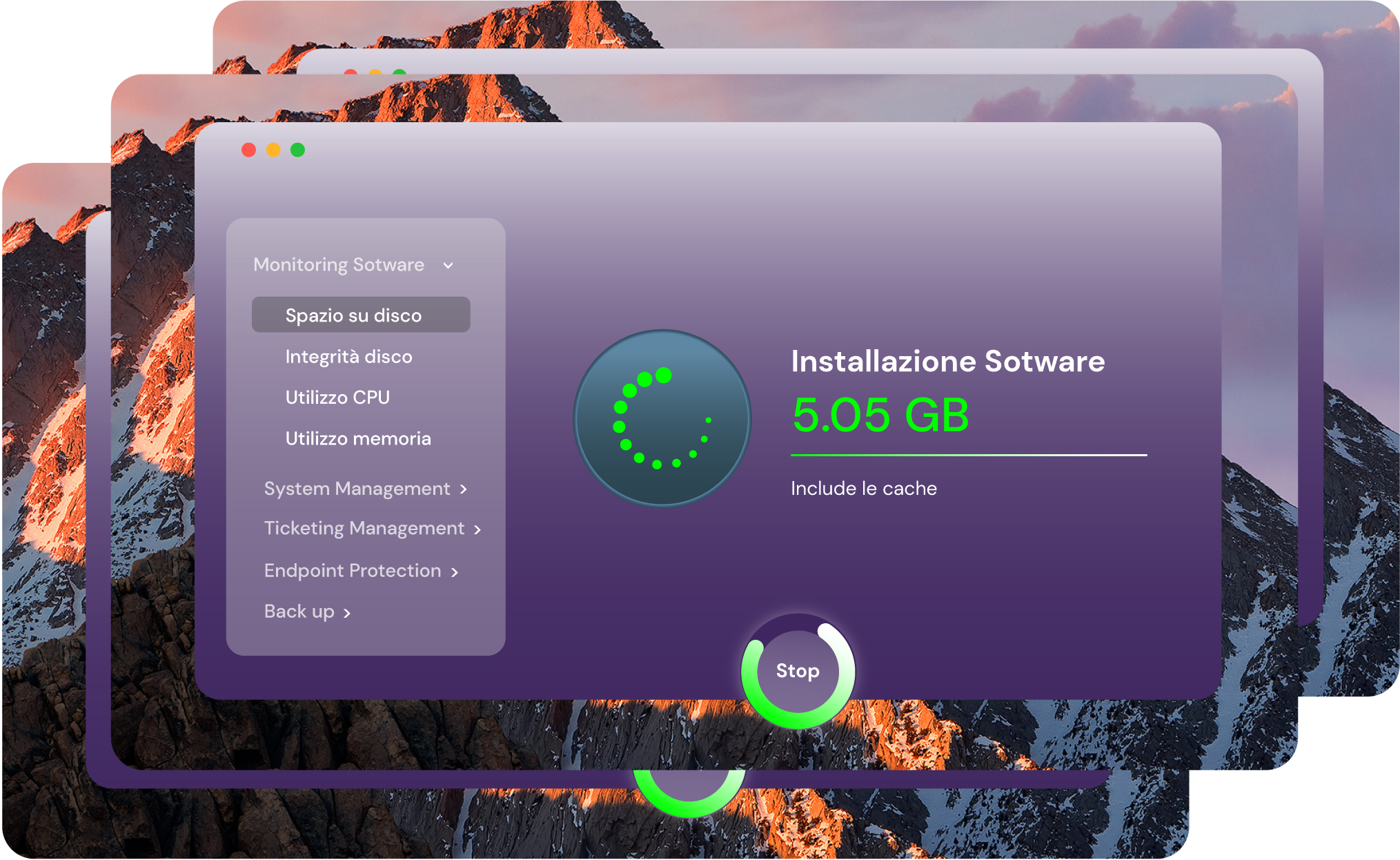Click the red close window dot
This screenshot has height=860, width=1400.
(249, 150)
